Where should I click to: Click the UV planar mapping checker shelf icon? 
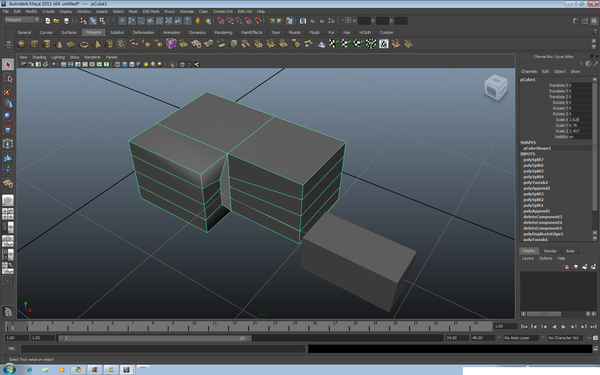coord(333,44)
